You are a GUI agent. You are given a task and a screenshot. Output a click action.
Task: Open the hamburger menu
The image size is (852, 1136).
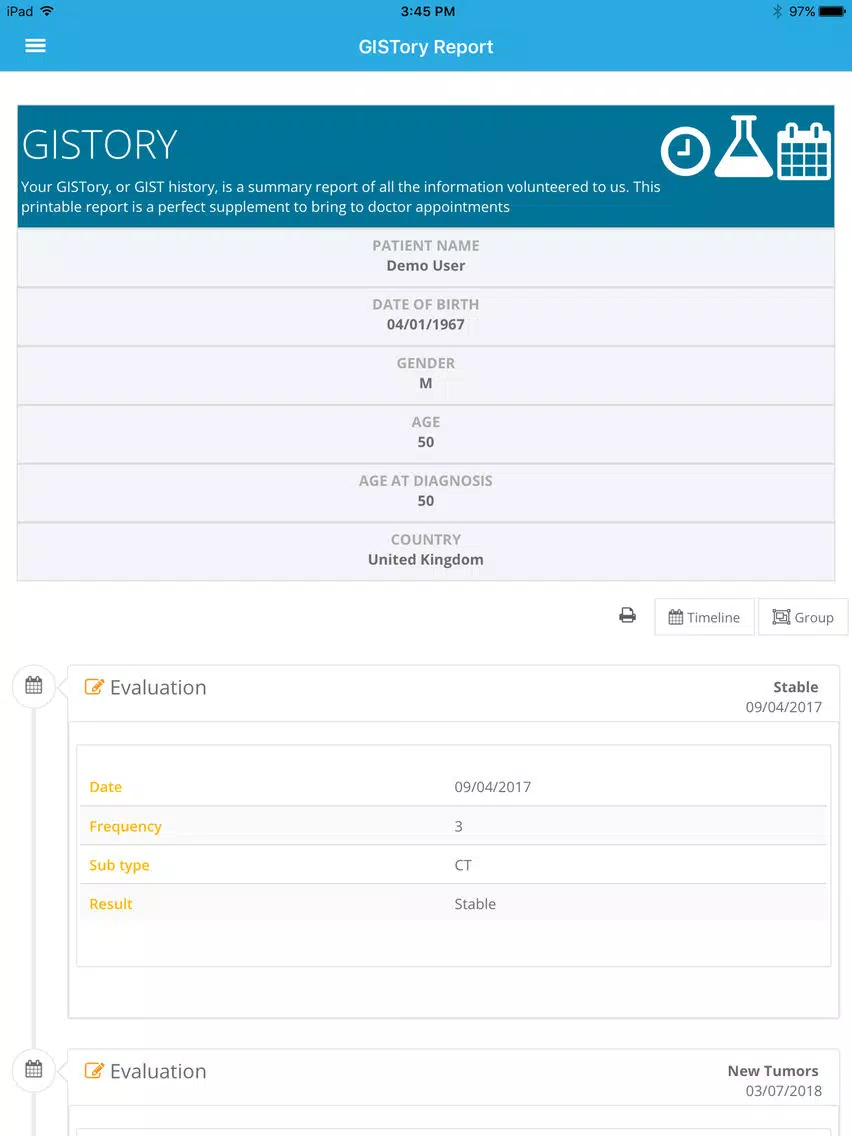pyautogui.click(x=35, y=46)
